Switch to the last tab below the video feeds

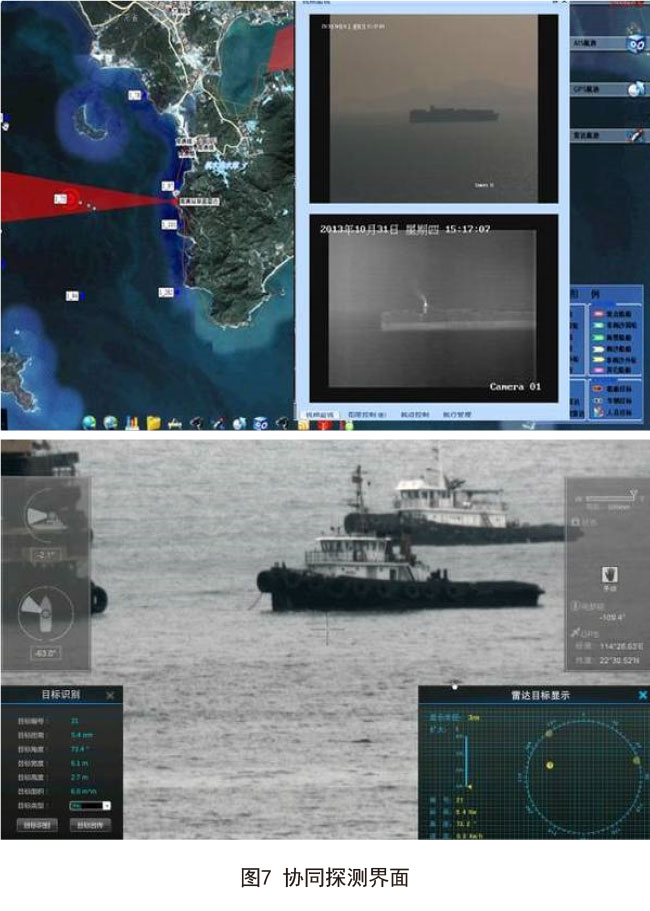(457, 415)
